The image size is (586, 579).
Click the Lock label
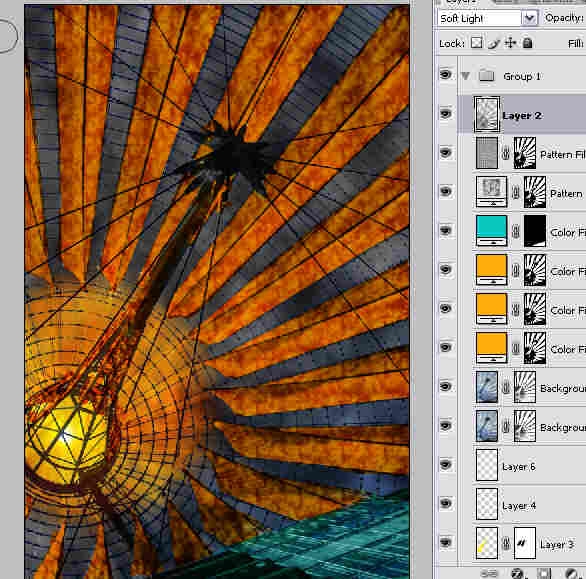pyautogui.click(x=452, y=44)
